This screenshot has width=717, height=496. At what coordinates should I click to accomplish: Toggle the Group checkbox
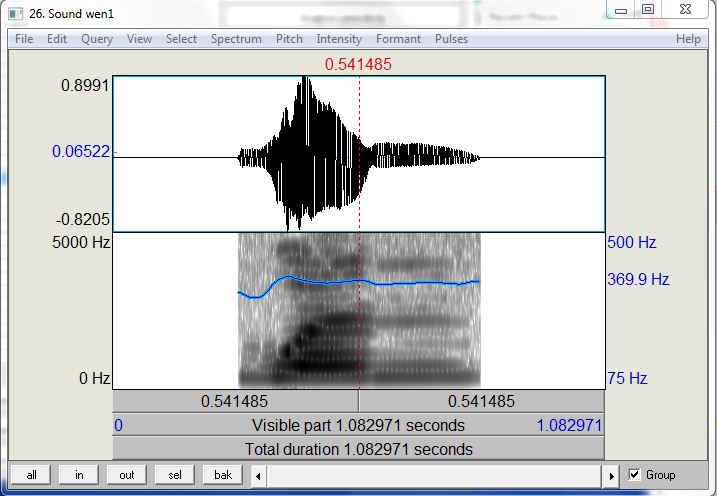634,475
